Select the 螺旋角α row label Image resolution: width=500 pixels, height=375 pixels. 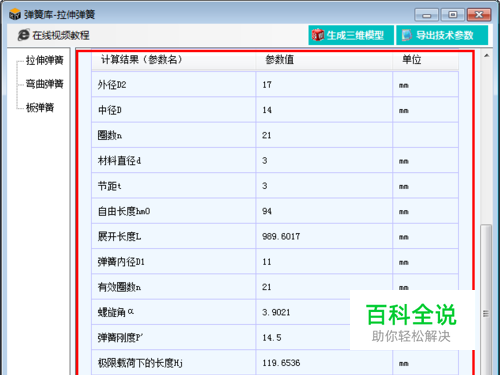click(x=116, y=312)
